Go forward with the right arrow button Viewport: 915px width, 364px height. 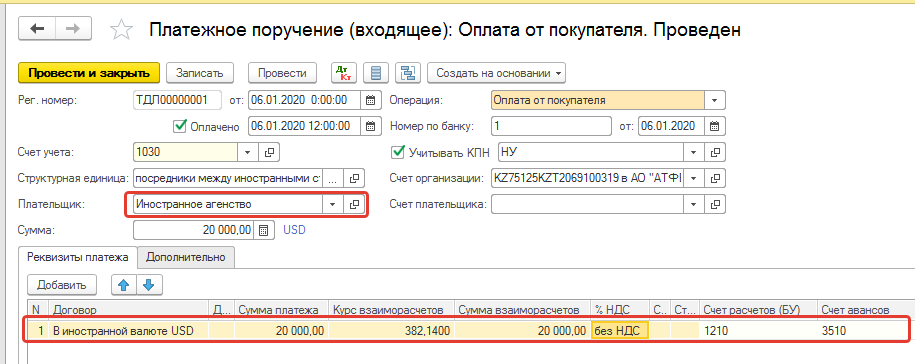(x=73, y=29)
